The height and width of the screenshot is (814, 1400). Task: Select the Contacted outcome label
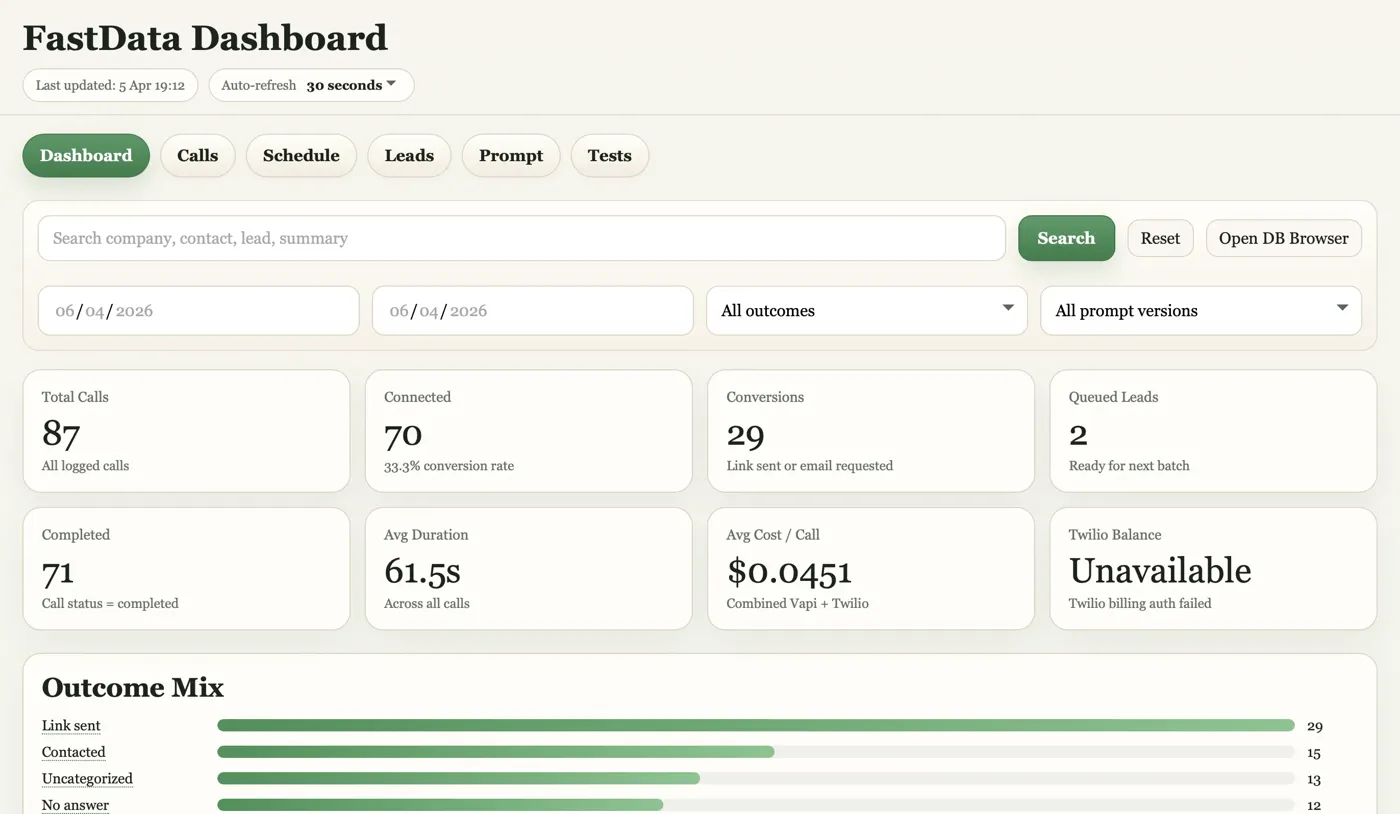(x=73, y=752)
